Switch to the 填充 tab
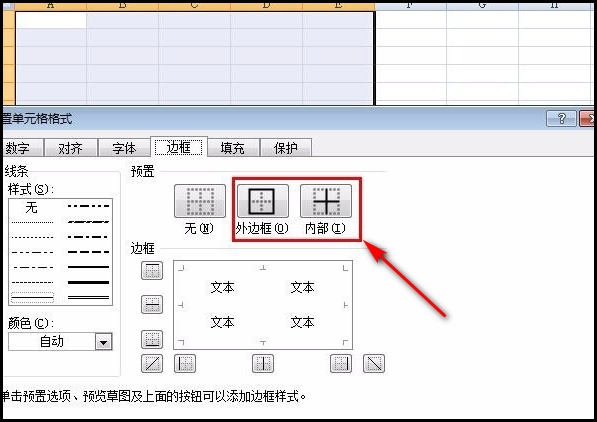The image size is (597, 422). tap(233, 148)
